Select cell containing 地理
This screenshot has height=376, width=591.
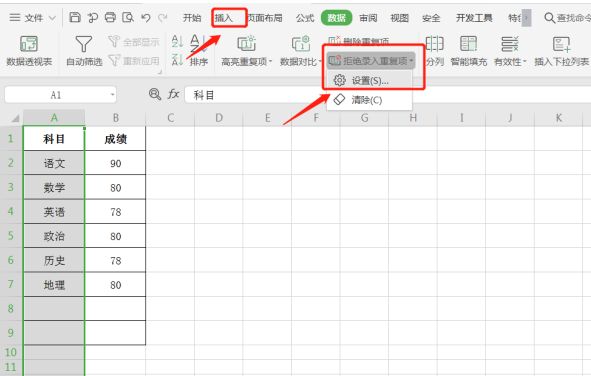click(x=54, y=284)
